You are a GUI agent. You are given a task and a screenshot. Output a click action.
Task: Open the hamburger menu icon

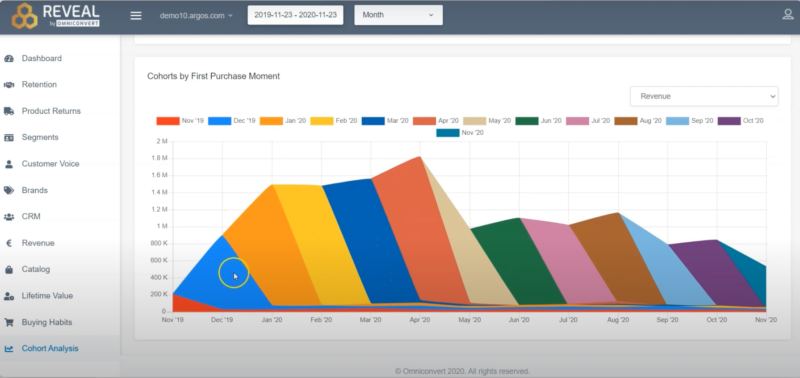point(136,15)
